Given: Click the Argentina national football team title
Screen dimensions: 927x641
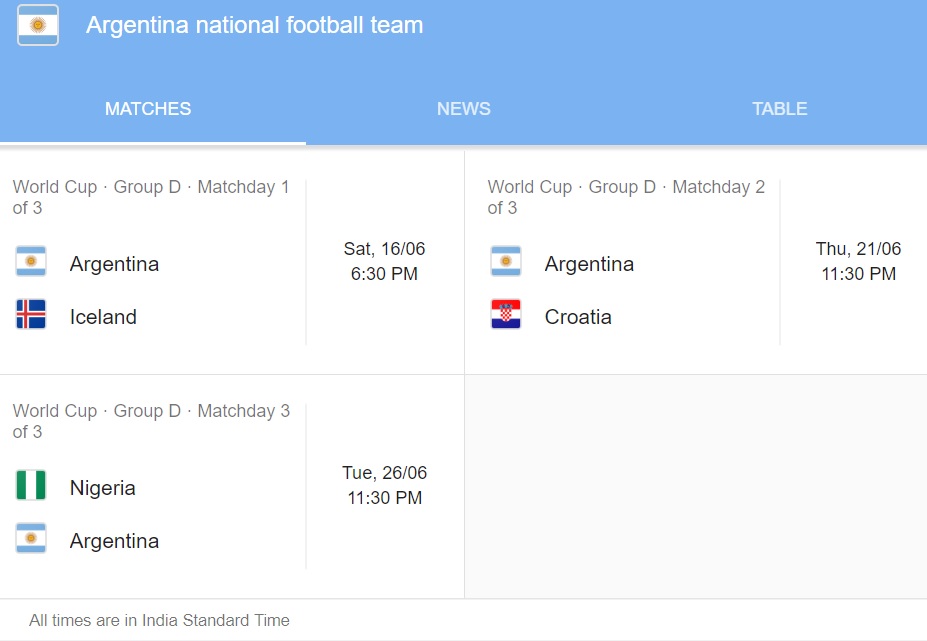Looking at the screenshot, I should tap(254, 25).
